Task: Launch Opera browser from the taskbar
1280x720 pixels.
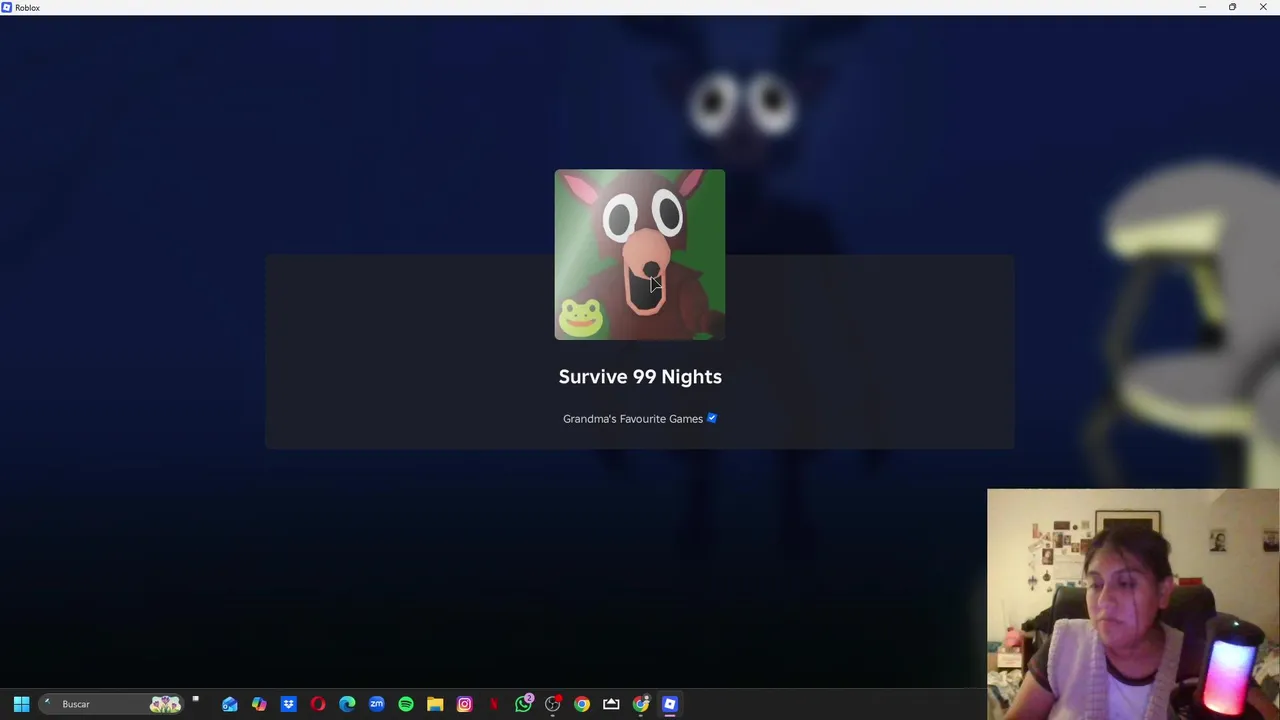Action: pos(318,704)
